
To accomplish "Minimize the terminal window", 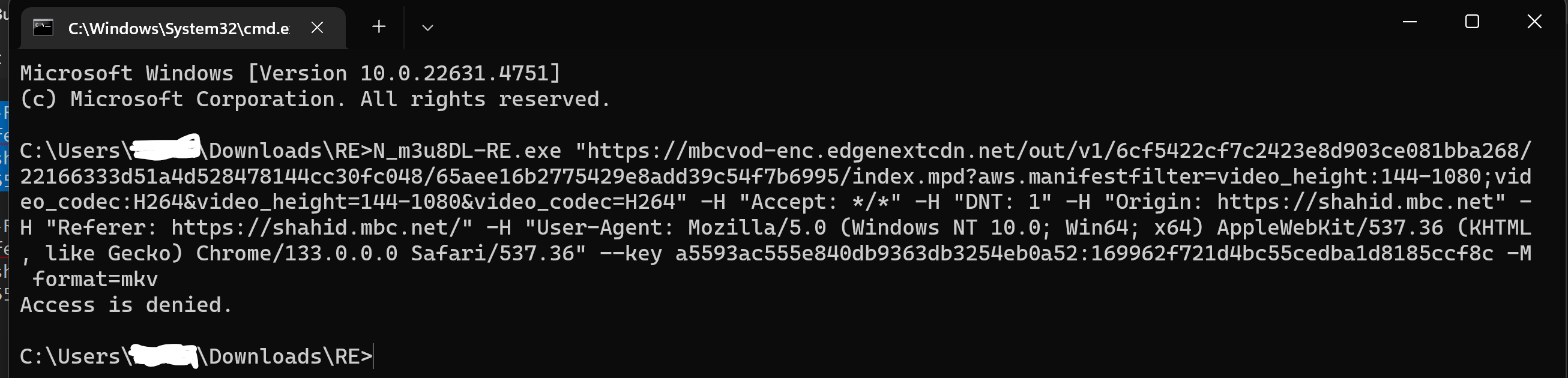I will pos(1410,22).
